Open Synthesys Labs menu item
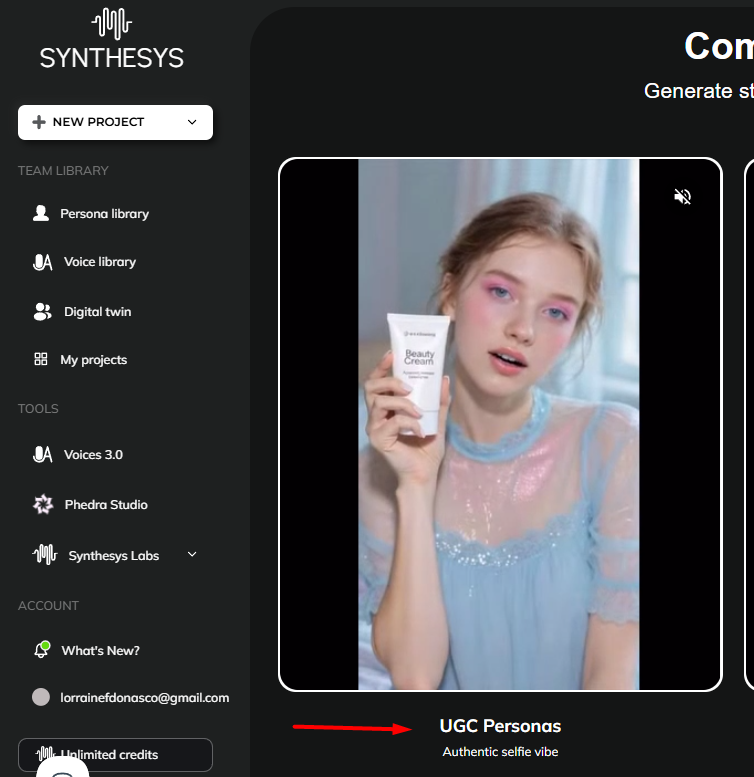 click(x=113, y=555)
